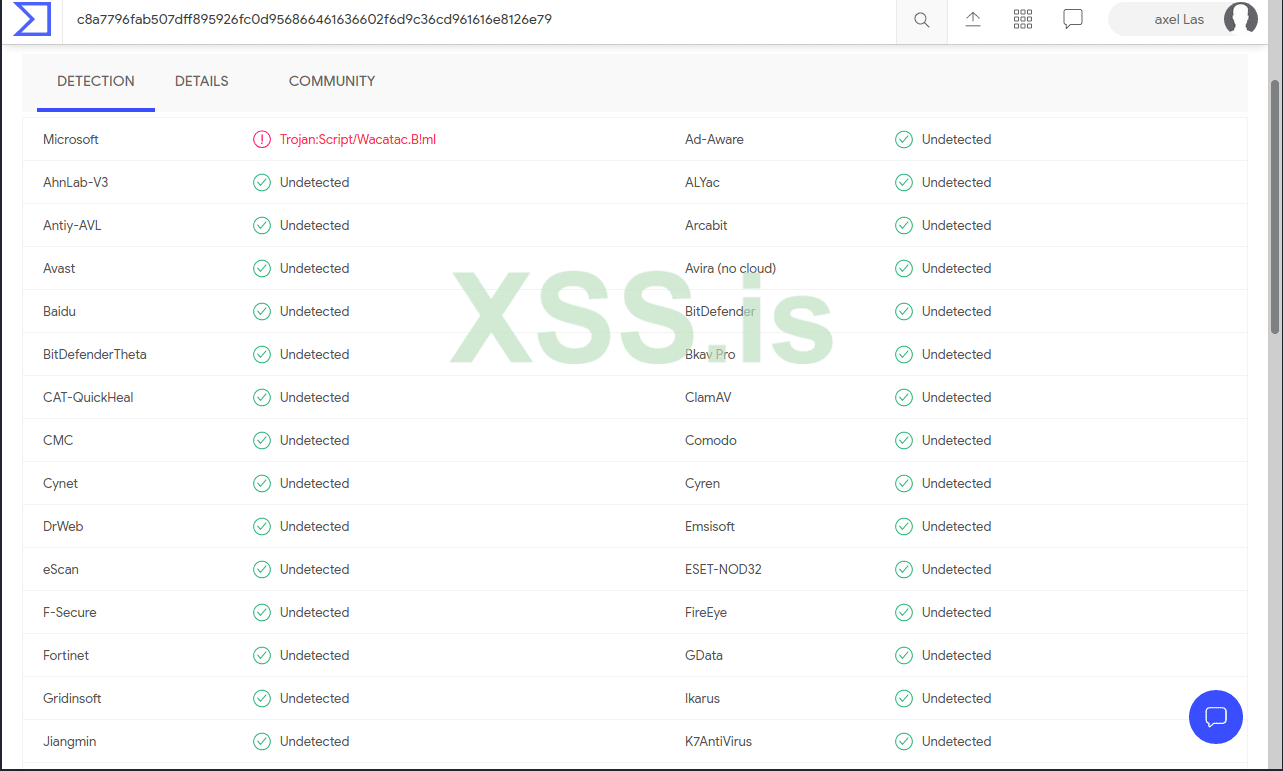Viewport: 1283px width, 771px height.
Task: Click Undetected result for Gridinsoft
Action: (315, 699)
